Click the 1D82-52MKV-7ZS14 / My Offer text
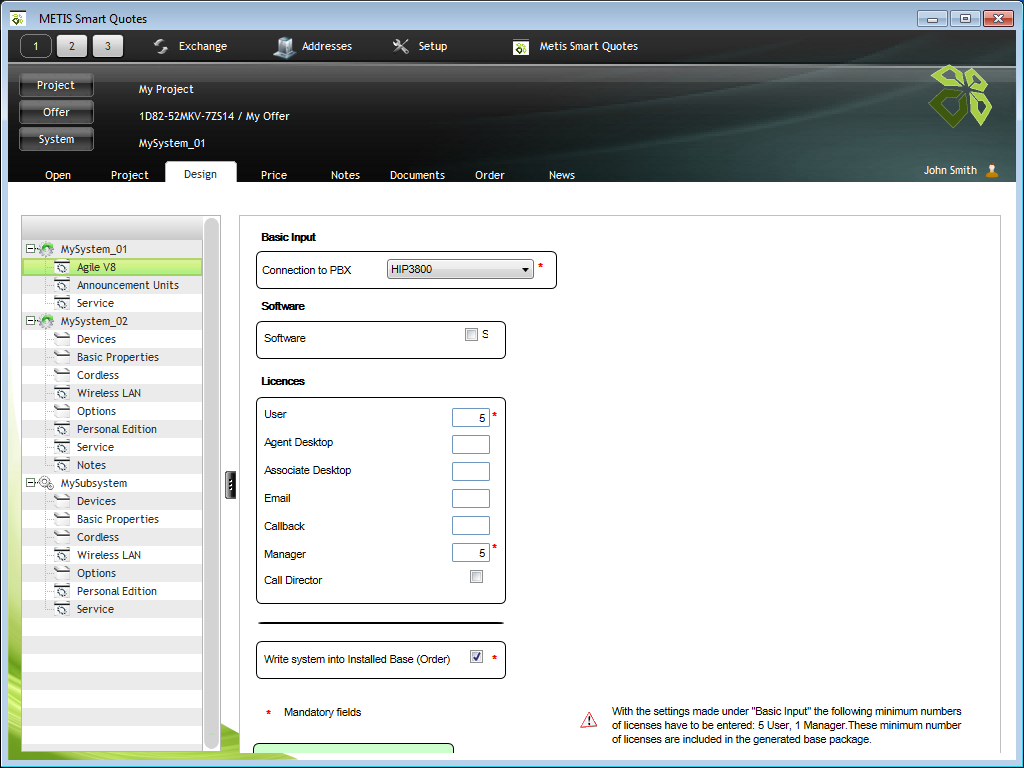This screenshot has width=1024, height=768. coord(214,116)
